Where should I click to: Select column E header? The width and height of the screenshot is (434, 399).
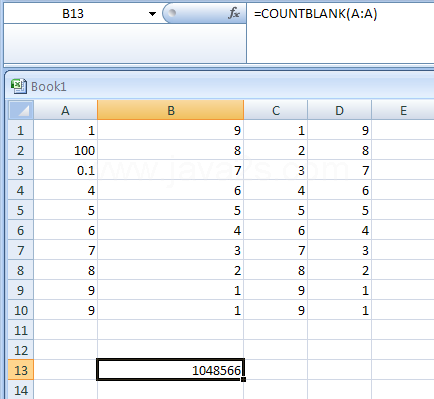point(403,110)
